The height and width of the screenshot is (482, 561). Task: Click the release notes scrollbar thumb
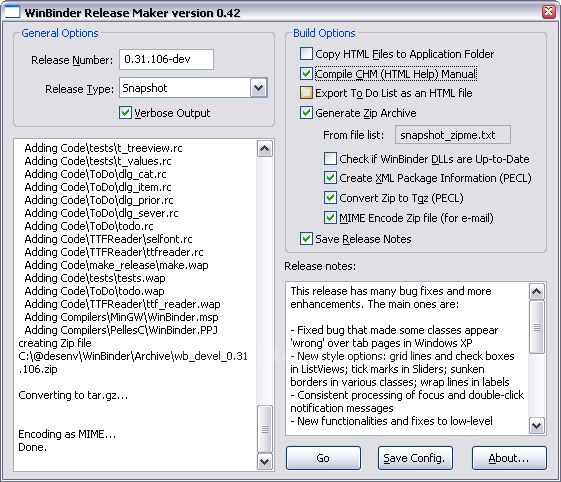click(x=537, y=327)
